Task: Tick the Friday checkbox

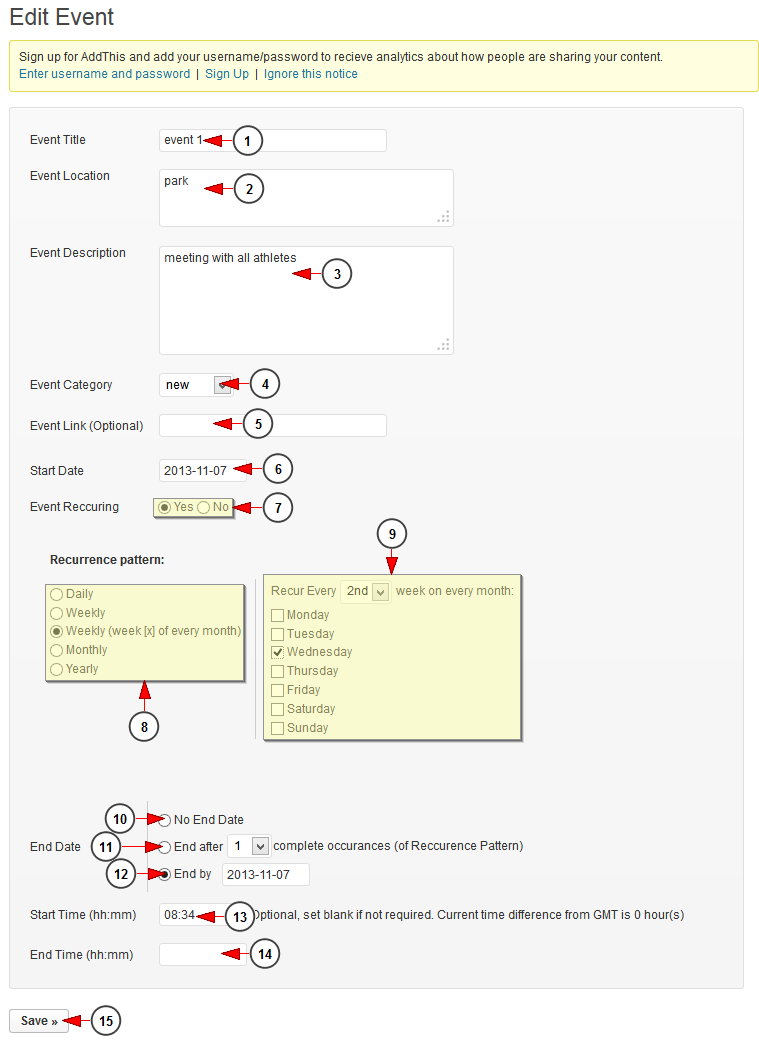Action: point(278,690)
